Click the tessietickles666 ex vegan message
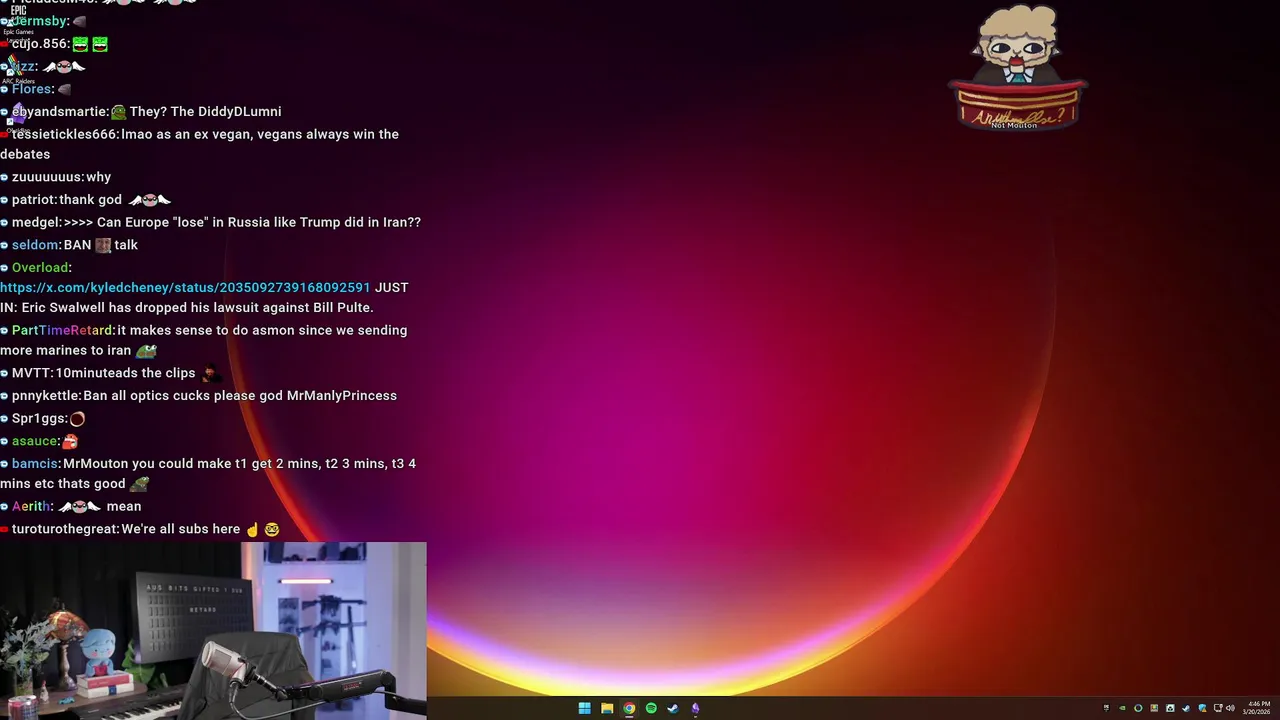Screen dimensions: 1280x720 click(x=200, y=144)
